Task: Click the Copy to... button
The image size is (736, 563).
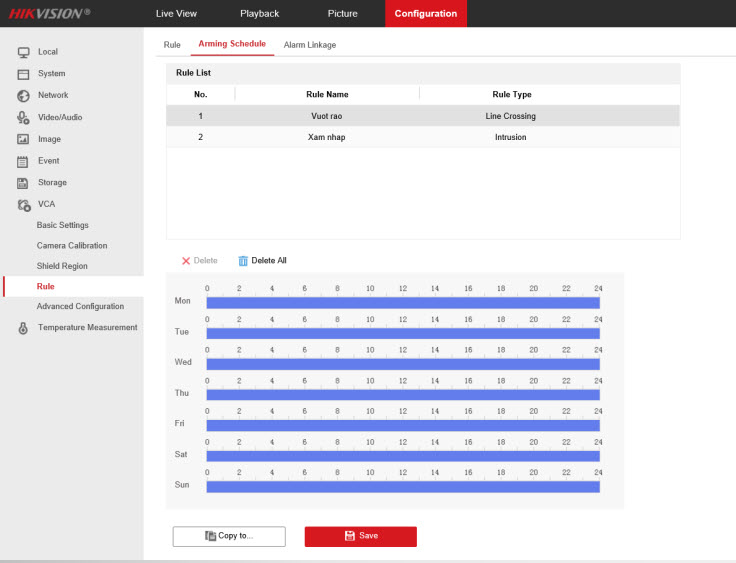Action: (229, 536)
